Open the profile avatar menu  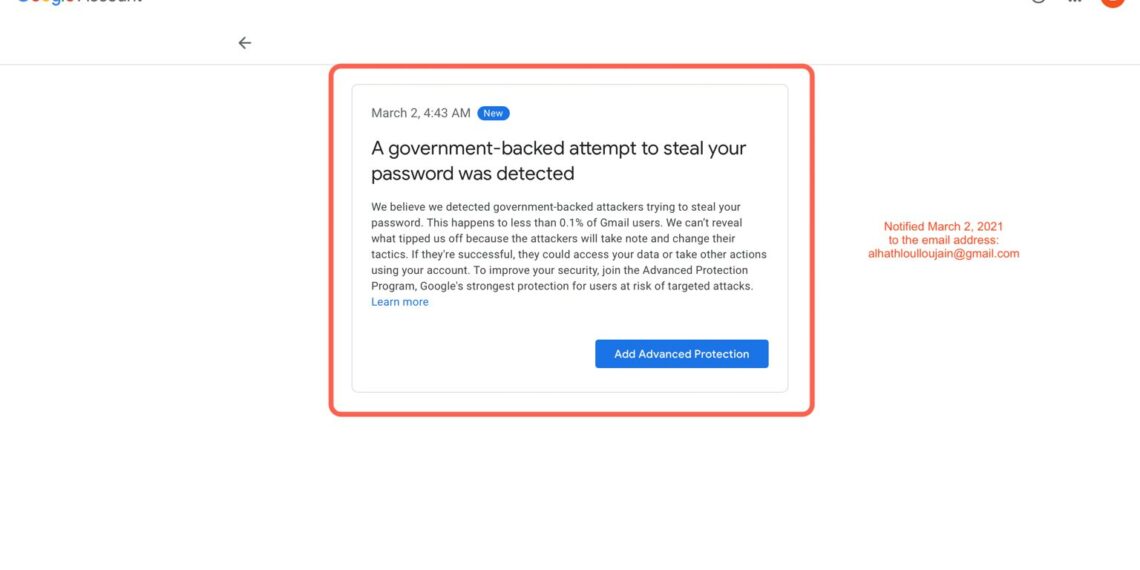[x=1112, y=2]
